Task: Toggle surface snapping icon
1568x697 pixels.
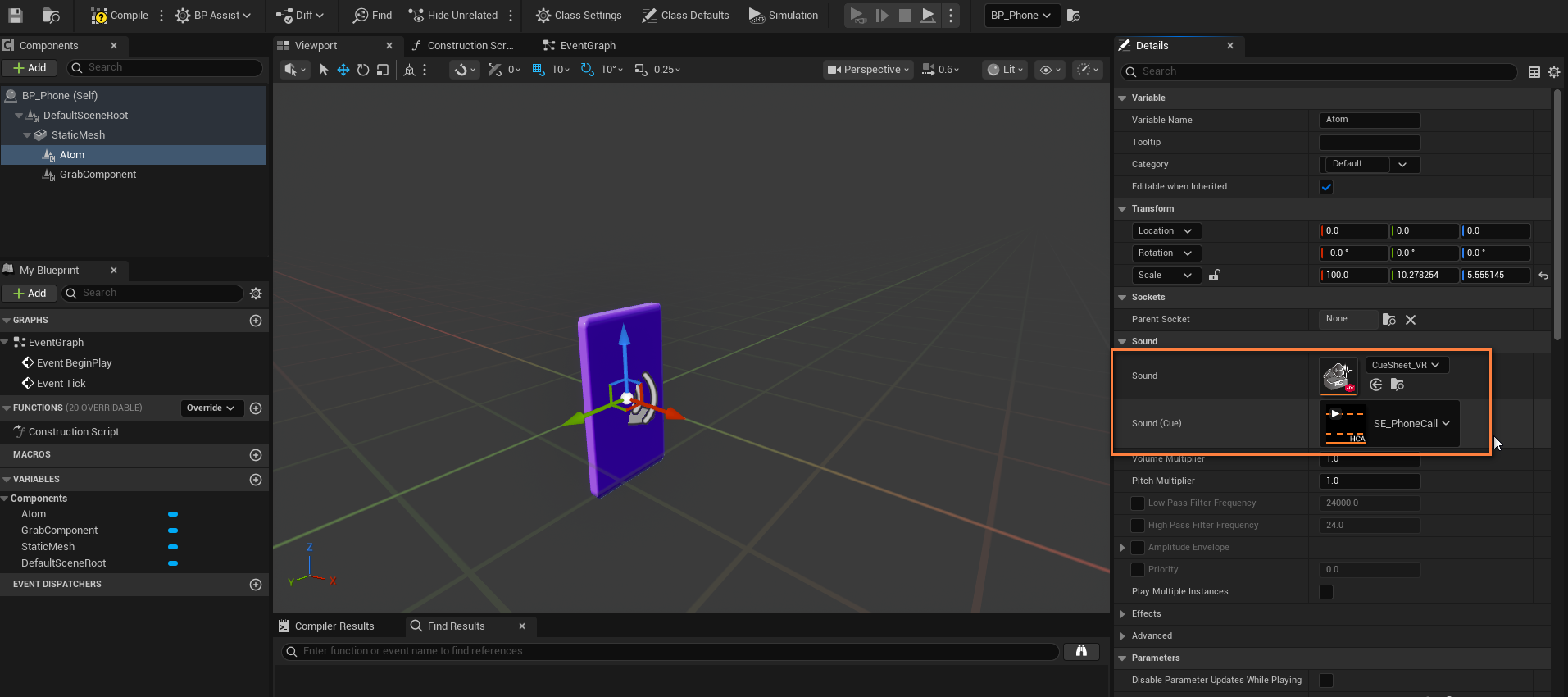Action: click(464, 70)
